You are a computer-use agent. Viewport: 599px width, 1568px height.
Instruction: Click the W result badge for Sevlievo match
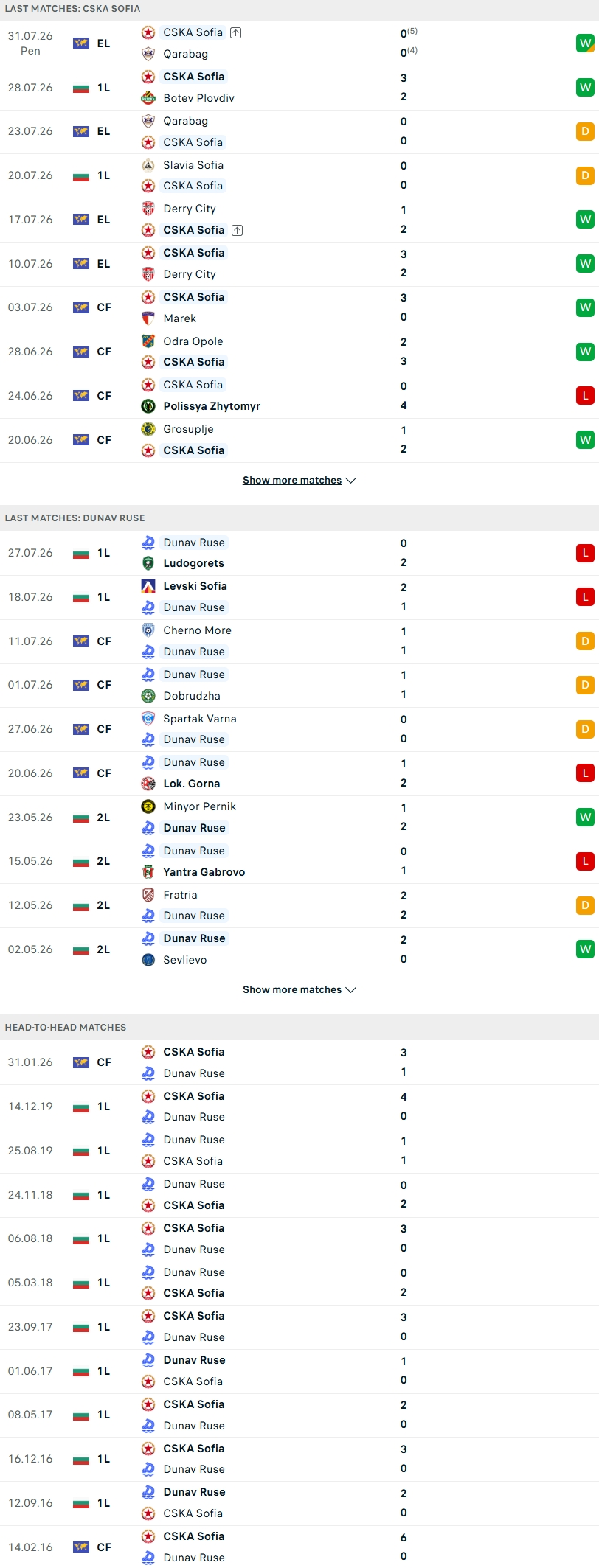pyautogui.click(x=585, y=949)
